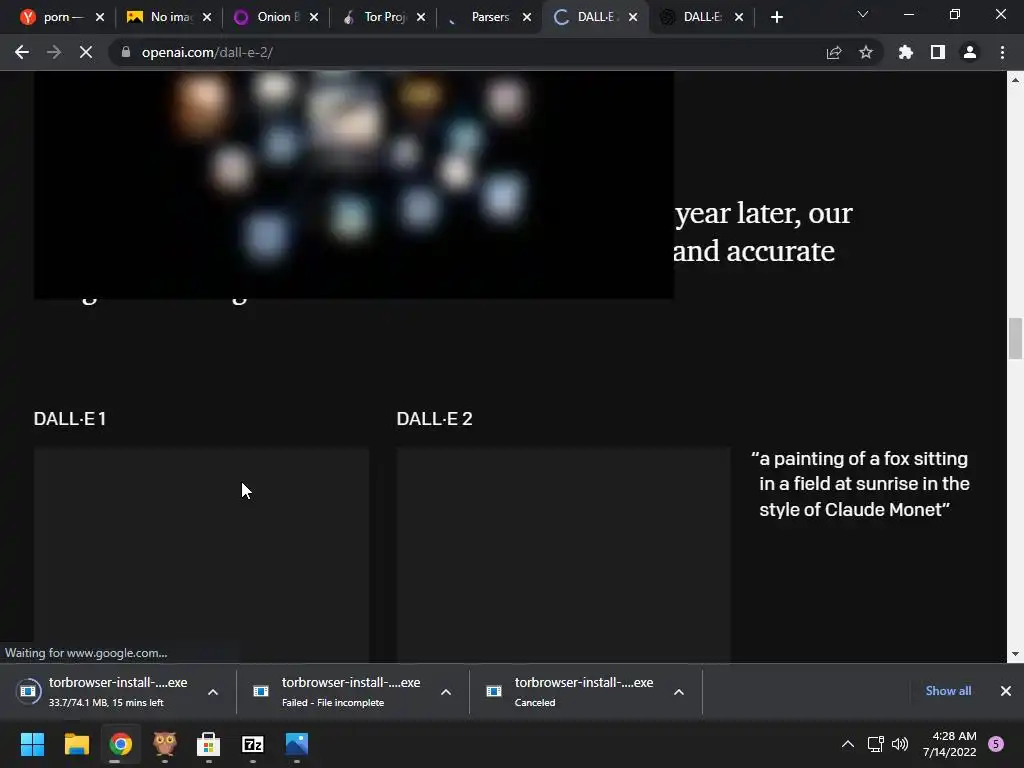This screenshot has height=768, width=1024.
Task: Switch to the last DALL·E tab
Action: click(x=702, y=17)
